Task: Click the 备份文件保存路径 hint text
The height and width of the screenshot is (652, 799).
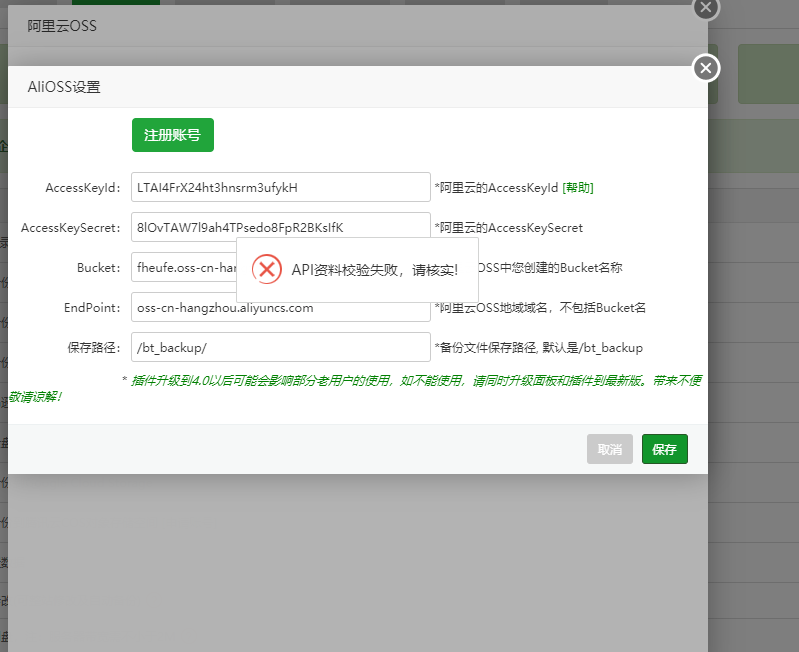Action: tap(538, 348)
